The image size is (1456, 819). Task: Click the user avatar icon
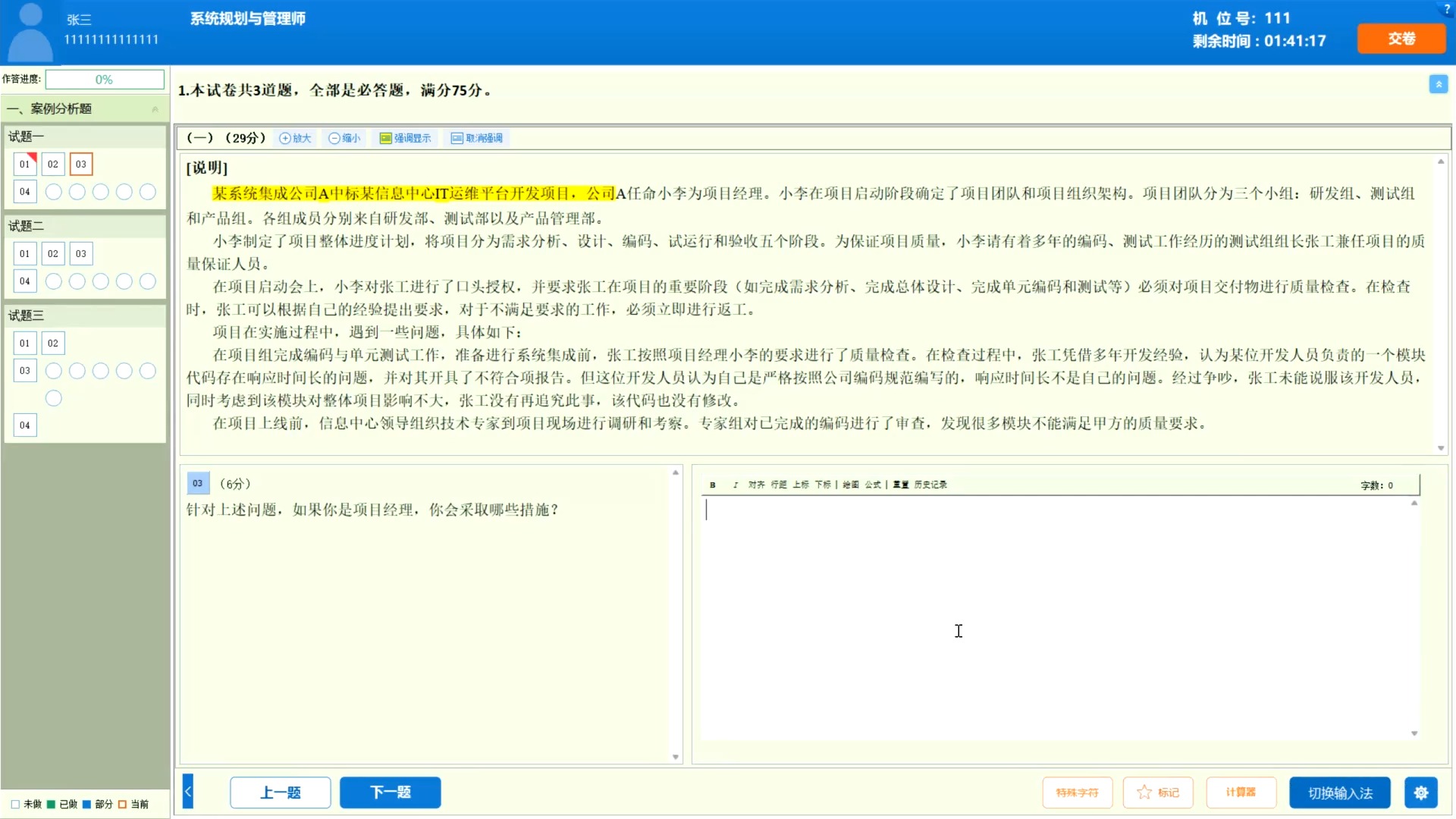(x=30, y=32)
